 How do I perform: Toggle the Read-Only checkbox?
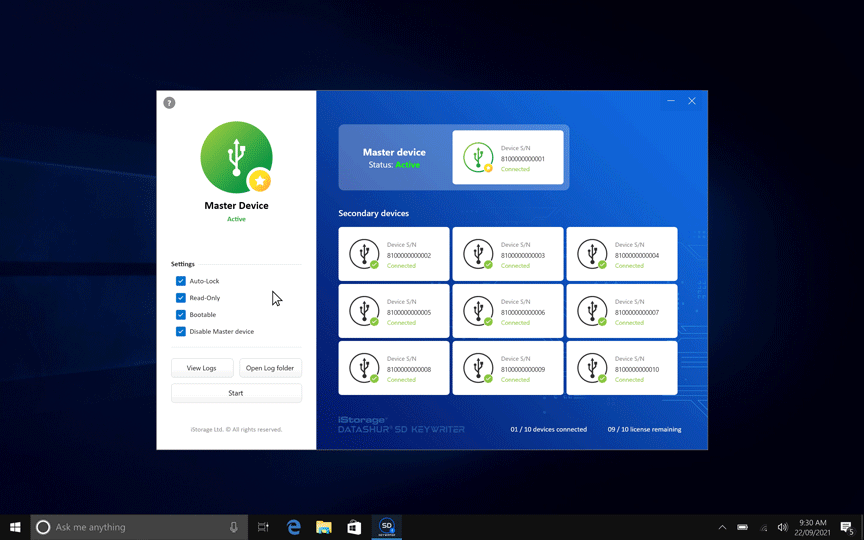[181, 298]
